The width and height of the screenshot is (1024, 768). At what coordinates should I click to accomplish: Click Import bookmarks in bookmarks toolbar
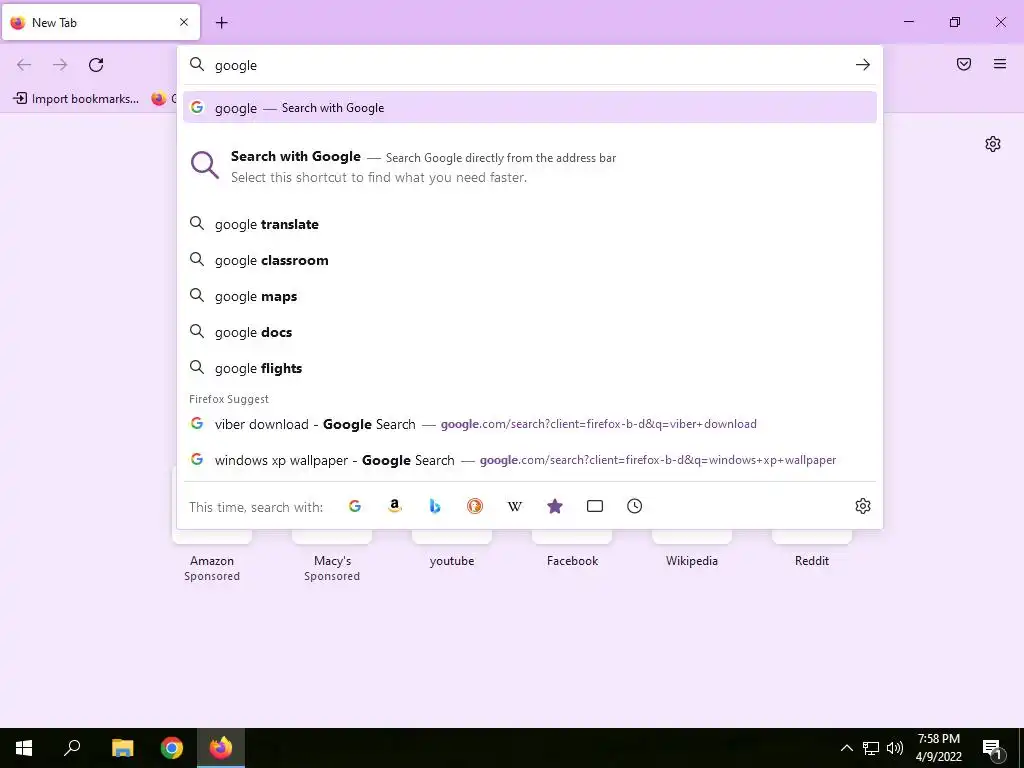[x=76, y=99]
